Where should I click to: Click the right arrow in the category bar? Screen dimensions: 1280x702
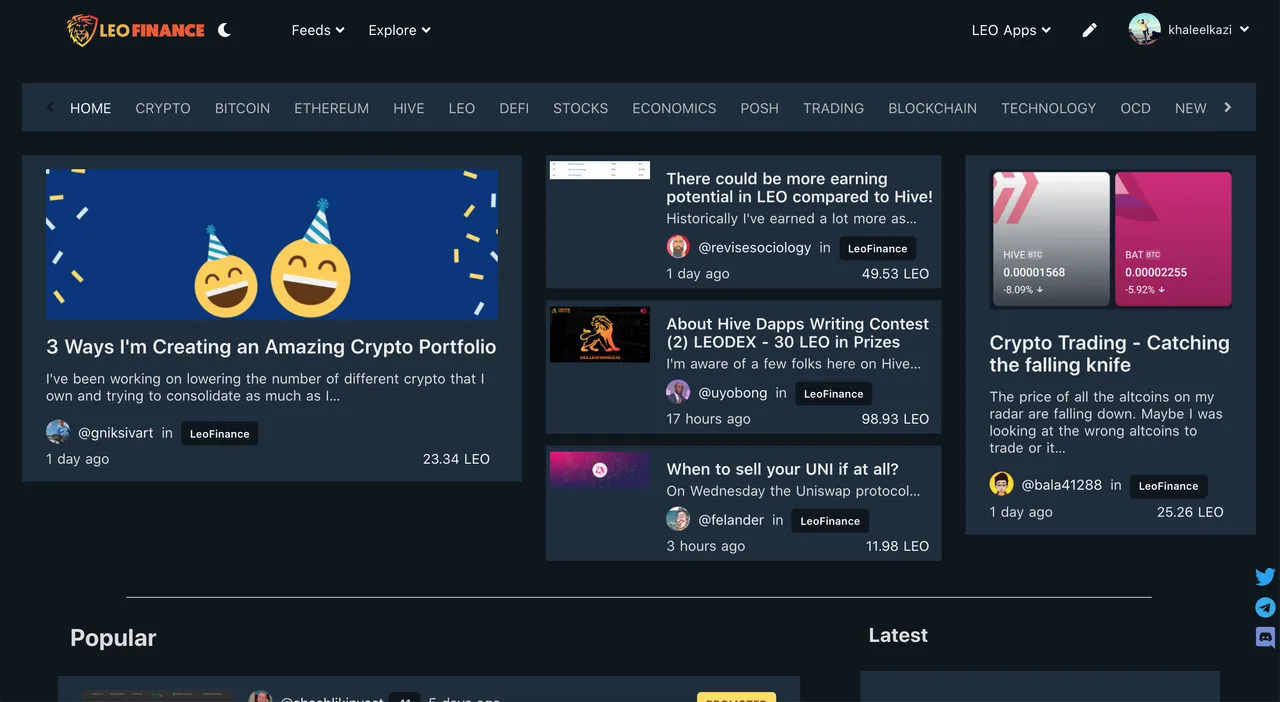[x=1228, y=107]
